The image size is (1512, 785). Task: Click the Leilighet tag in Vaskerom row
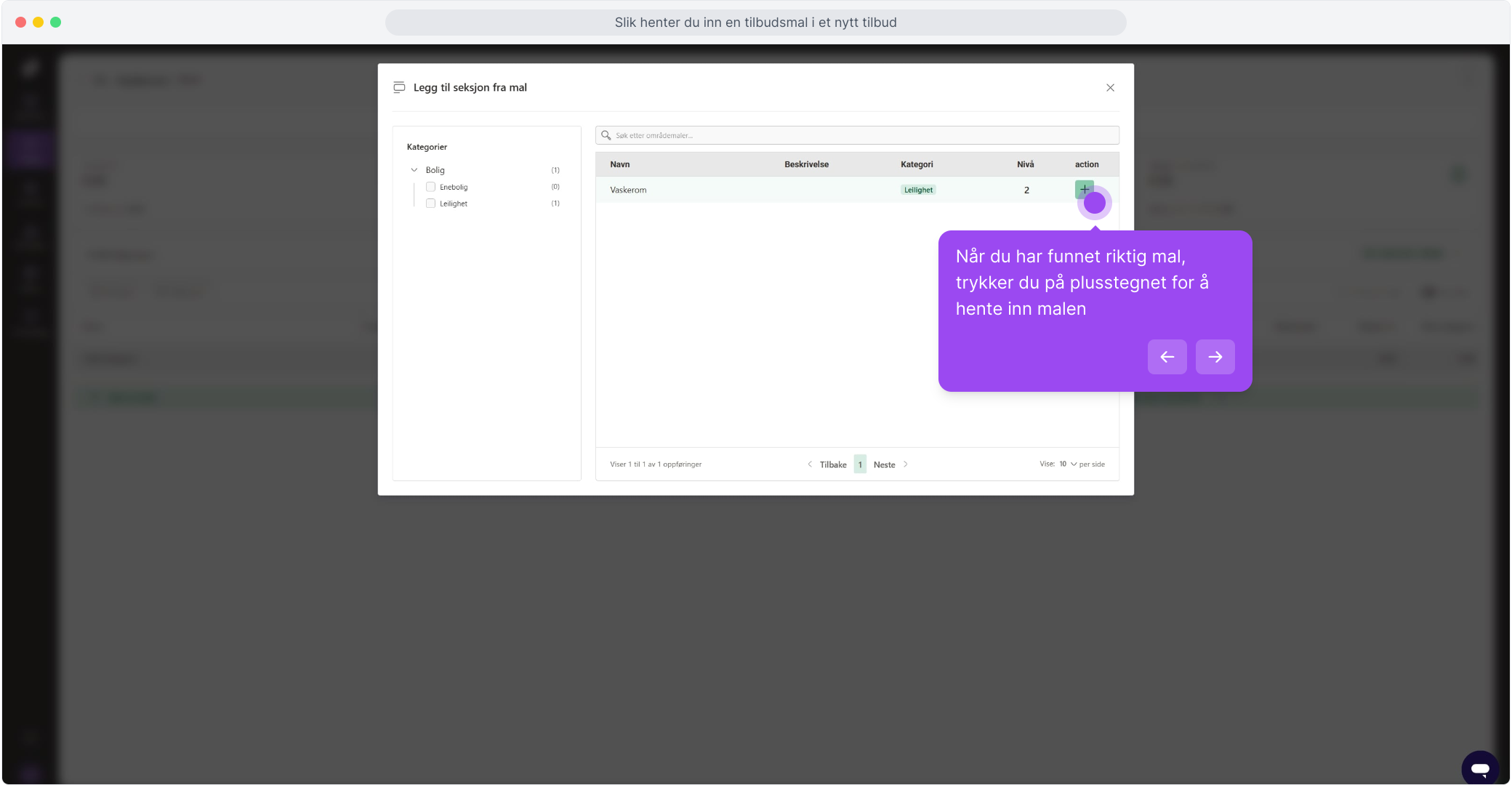point(918,190)
